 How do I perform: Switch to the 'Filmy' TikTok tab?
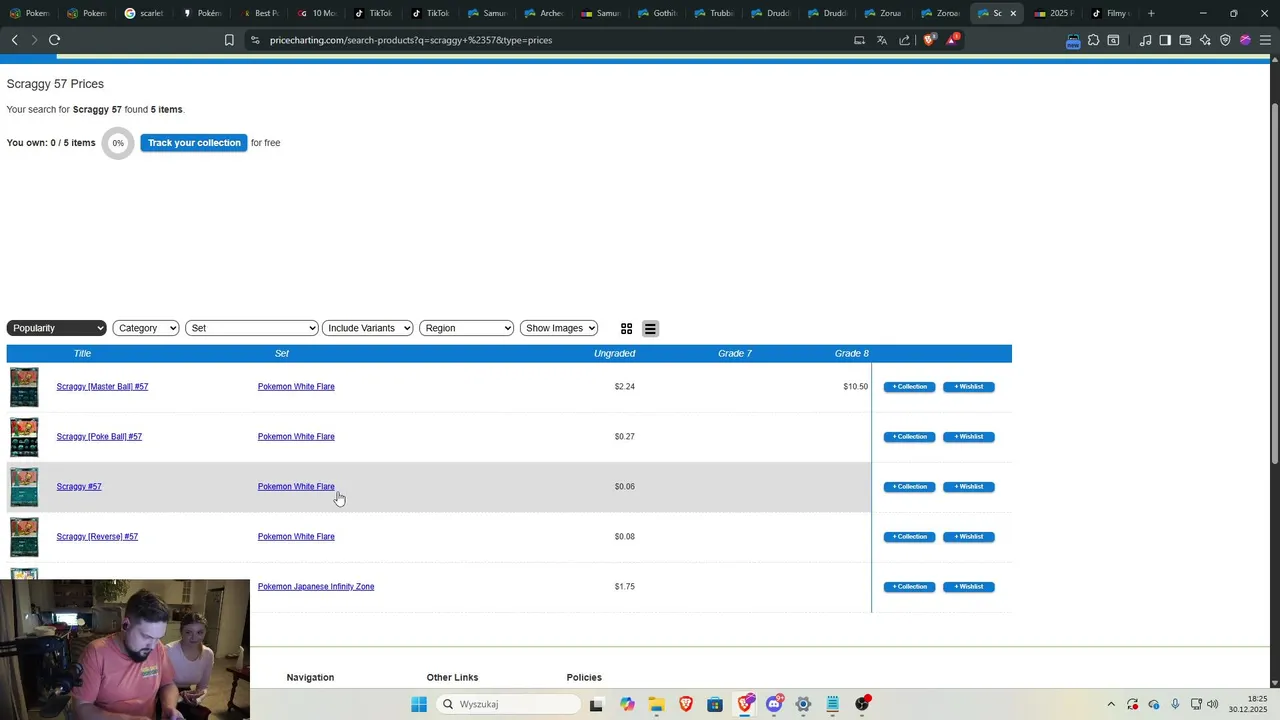1111,13
